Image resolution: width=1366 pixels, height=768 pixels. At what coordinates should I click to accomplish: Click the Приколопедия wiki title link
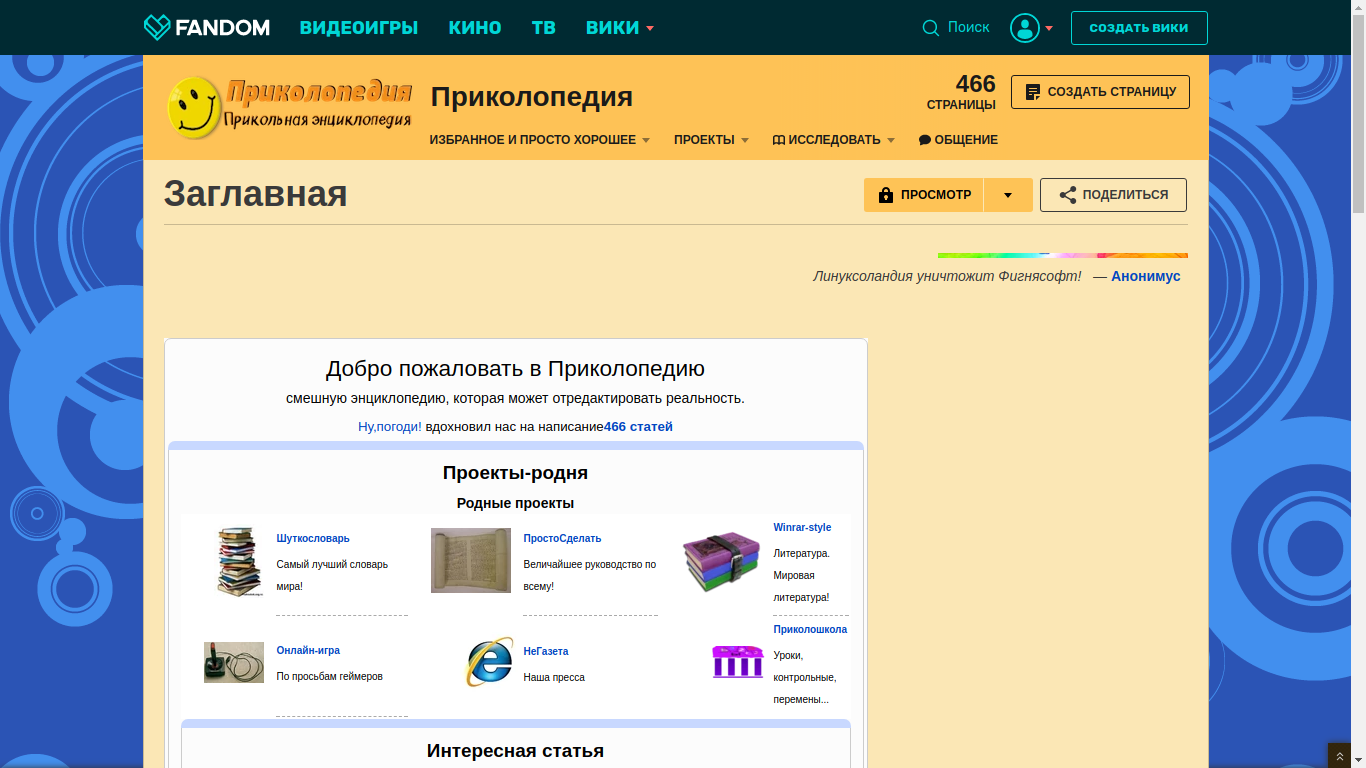pyautogui.click(x=532, y=97)
